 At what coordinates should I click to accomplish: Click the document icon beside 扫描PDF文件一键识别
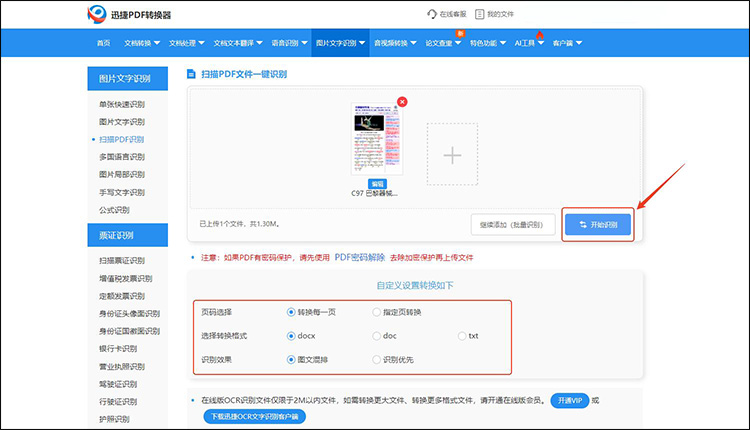coord(191,75)
